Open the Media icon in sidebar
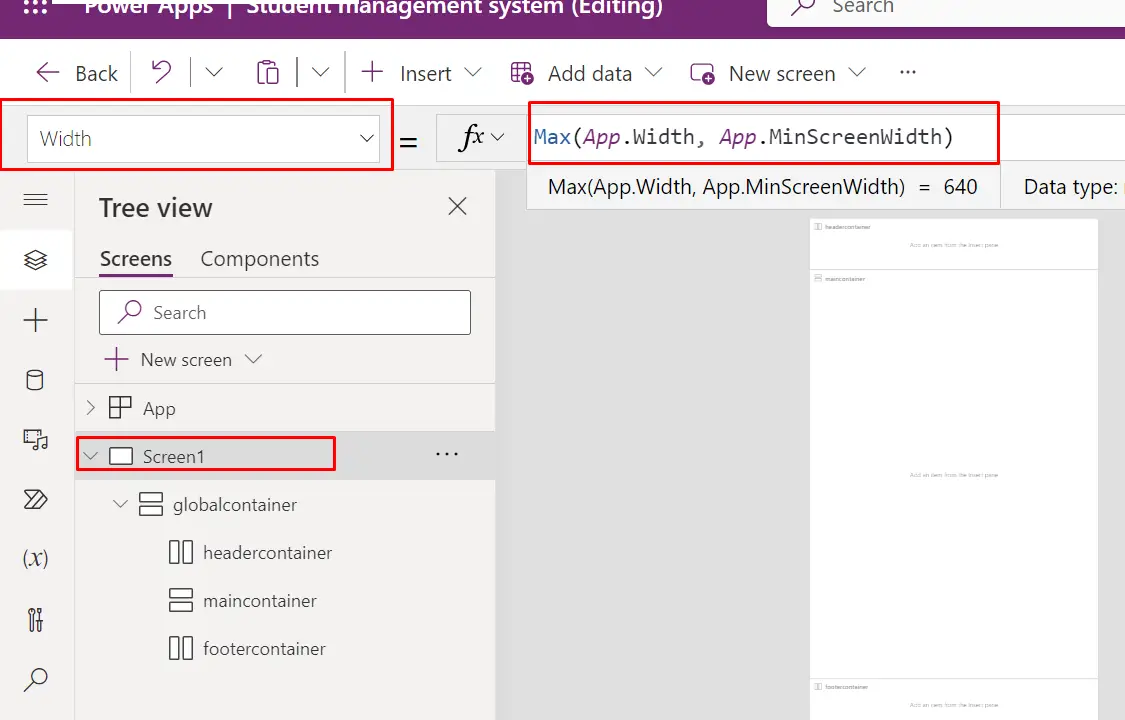Viewport: 1125px width, 720px height. (36, 439)
